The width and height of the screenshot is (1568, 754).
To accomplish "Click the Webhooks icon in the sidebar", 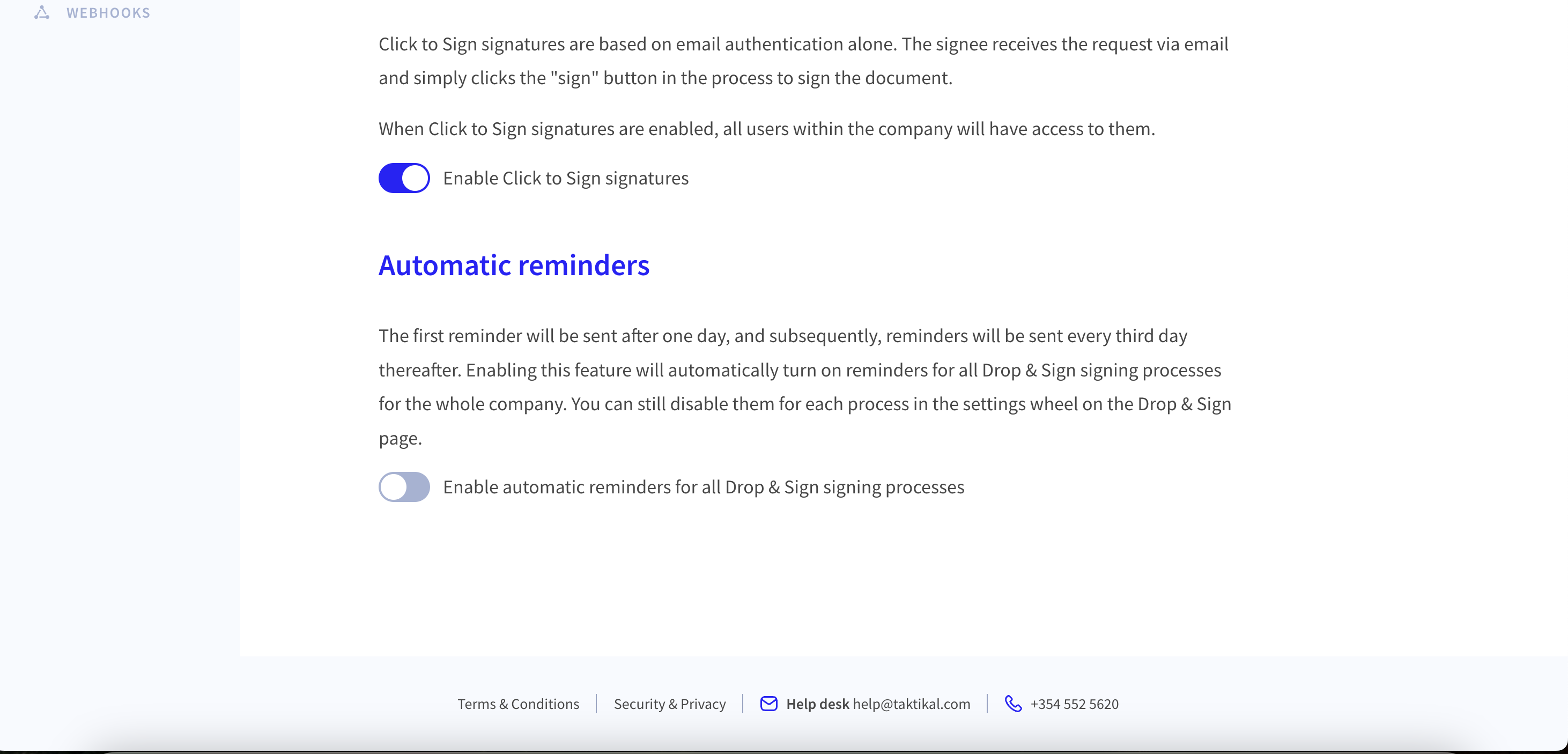I will [x=41, y=13].
